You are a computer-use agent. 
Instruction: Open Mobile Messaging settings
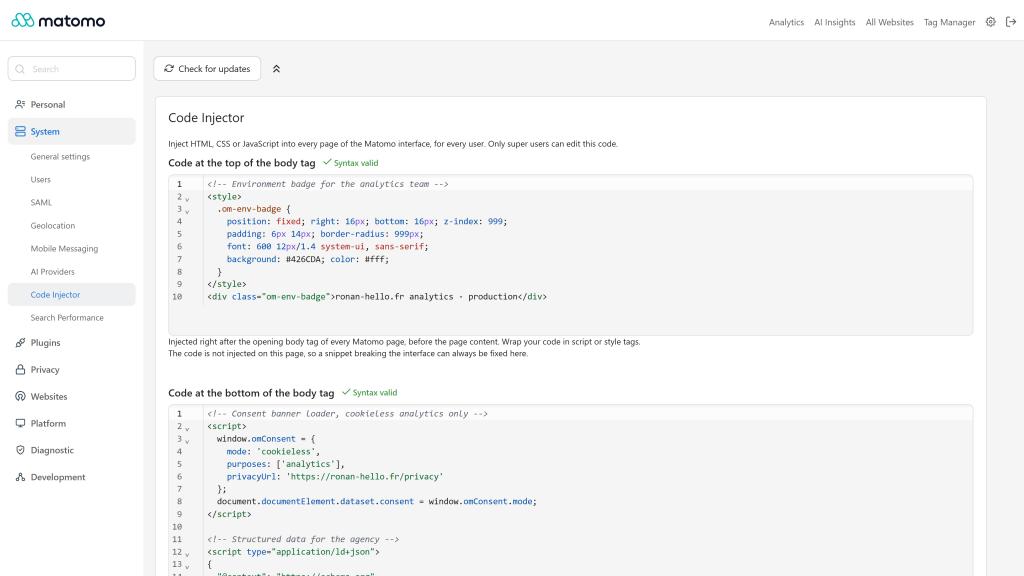64,249
